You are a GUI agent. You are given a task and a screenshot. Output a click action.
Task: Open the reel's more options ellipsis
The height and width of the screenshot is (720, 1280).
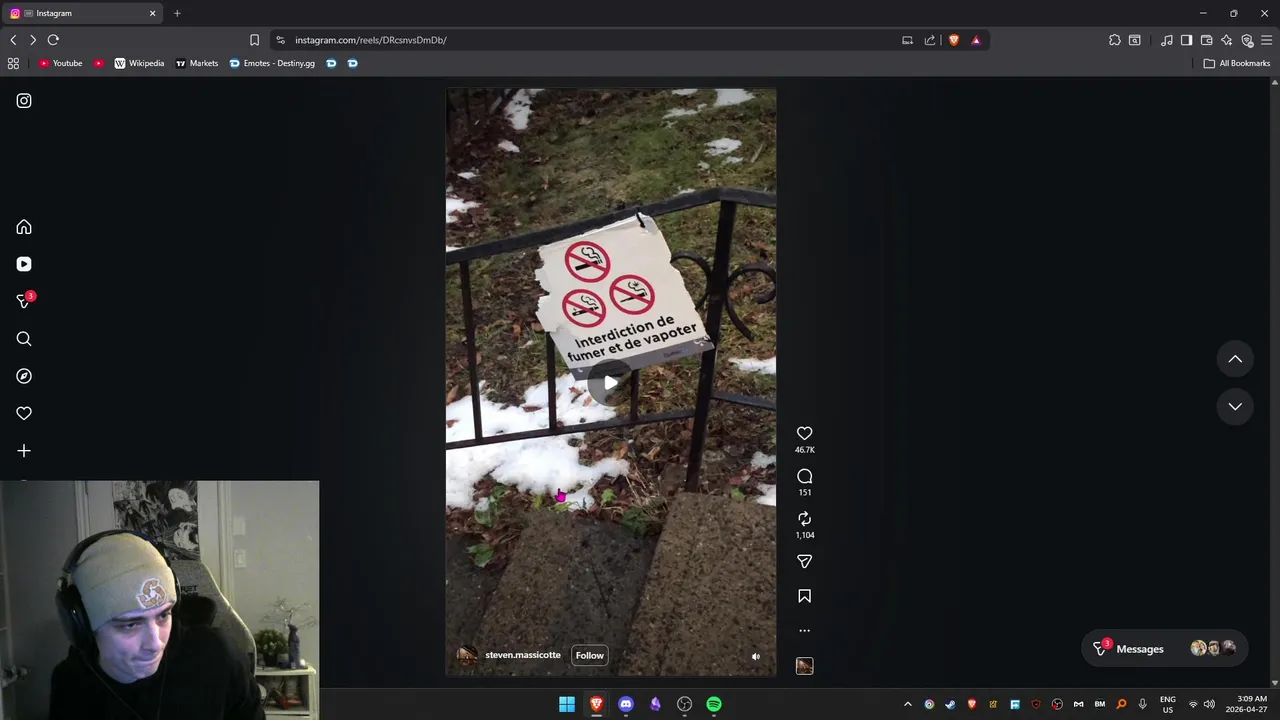pos(804,631)
